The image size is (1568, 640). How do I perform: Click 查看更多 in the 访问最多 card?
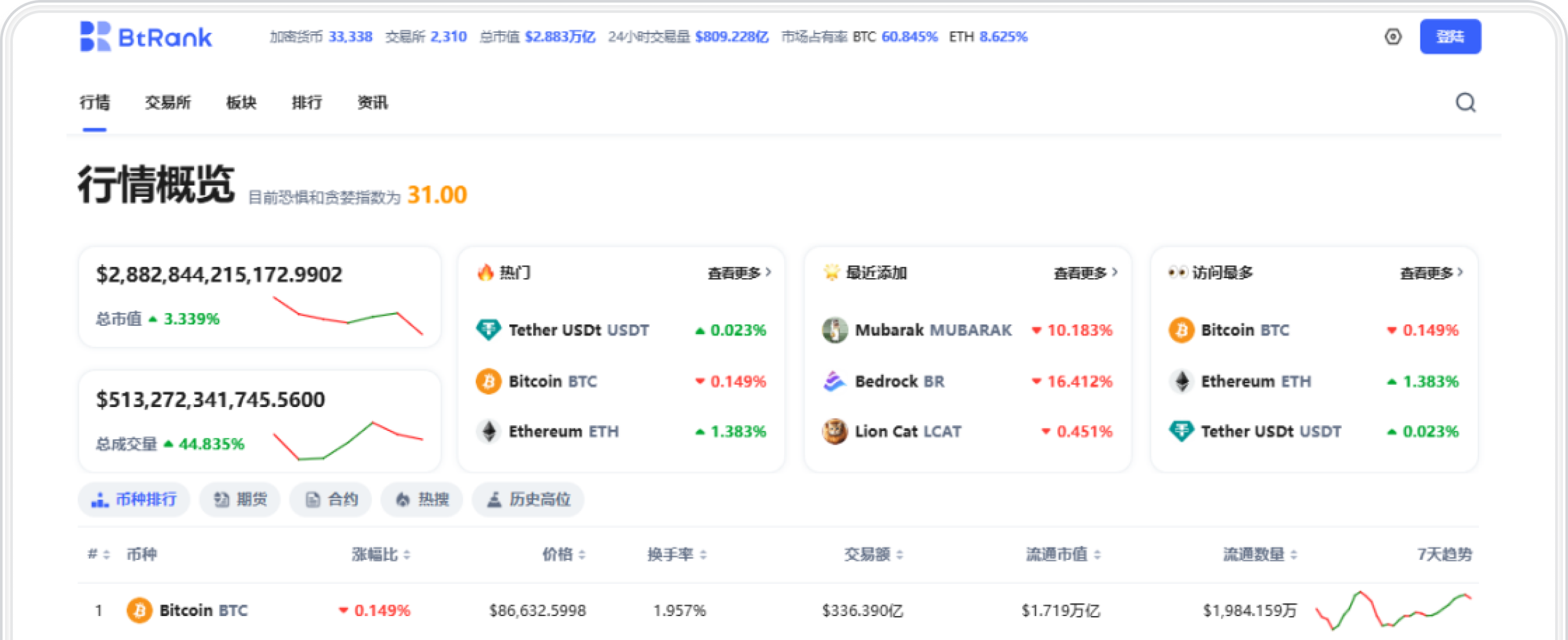coord(1431,273)
